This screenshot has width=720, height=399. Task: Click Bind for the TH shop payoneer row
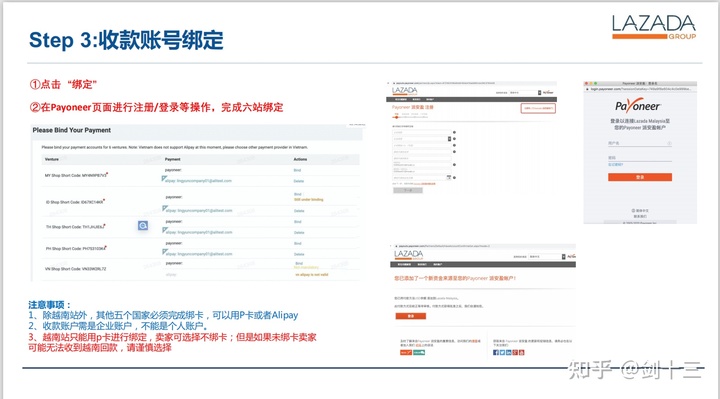pos(298,222)
